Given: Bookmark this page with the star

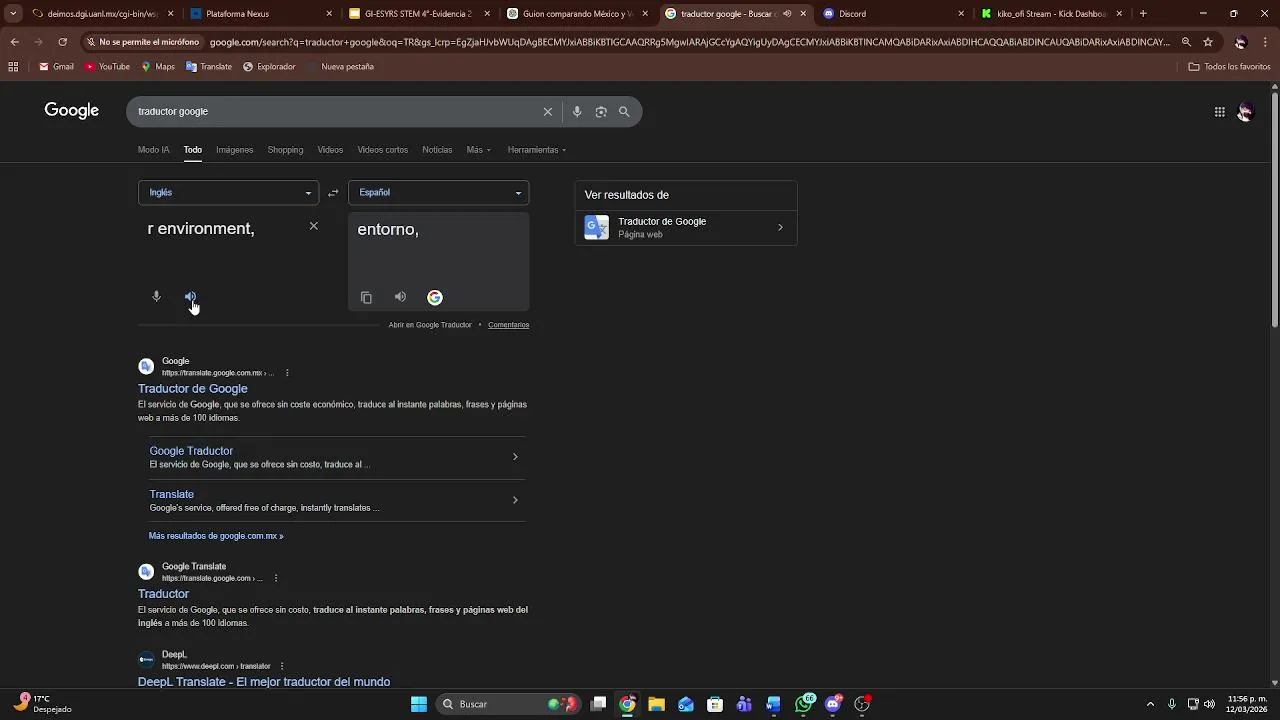Looking at the screenshot, I should (1208, 42).
